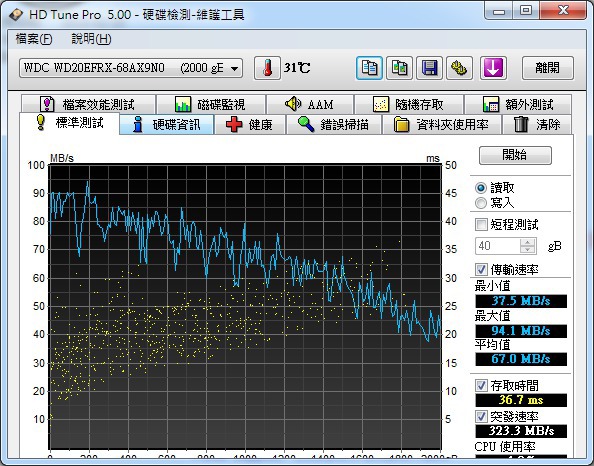
Task: Switch to the 錯誤掃描 error scan tab
Action: click(334, 125)
